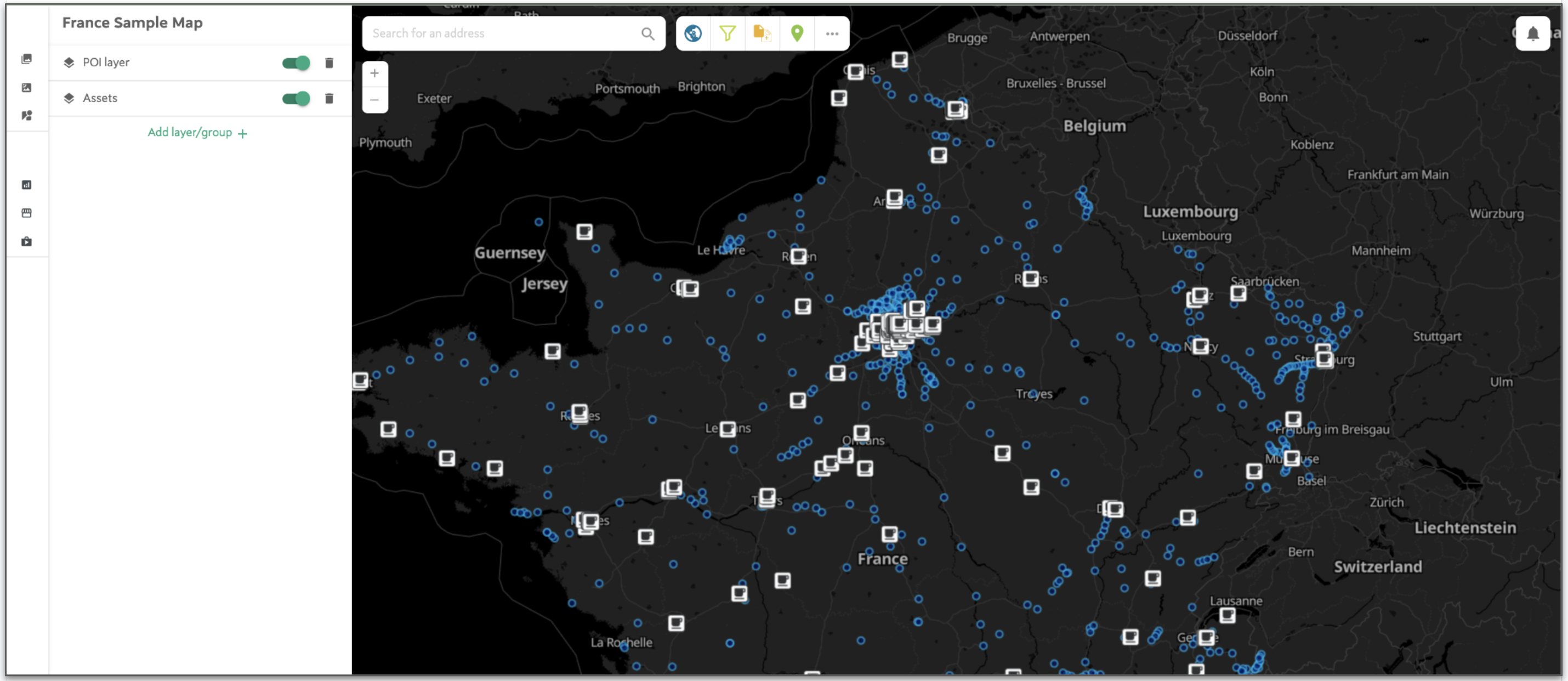1568x681 pixels.
Task: Click the France Sample Map title
Action: [133, 22]
